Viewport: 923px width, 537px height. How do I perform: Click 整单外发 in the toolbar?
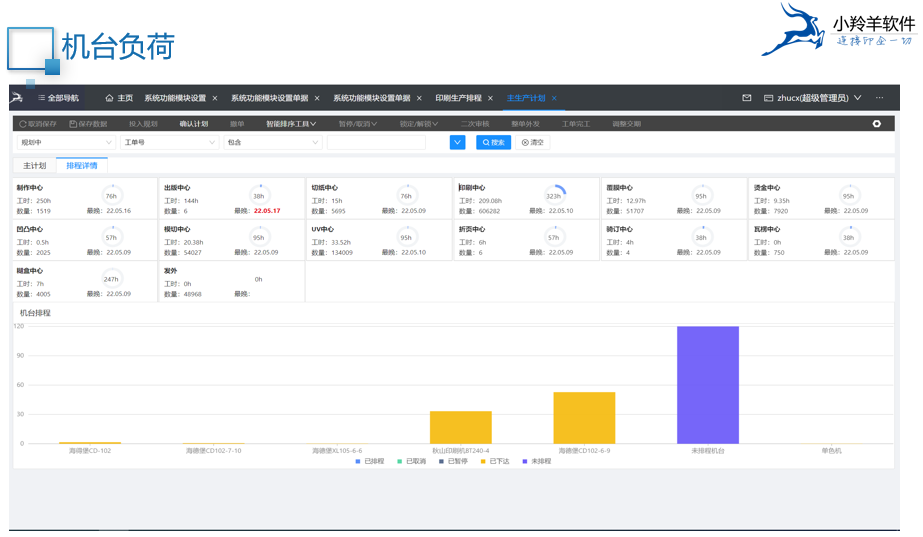click(x=525, y=124)
